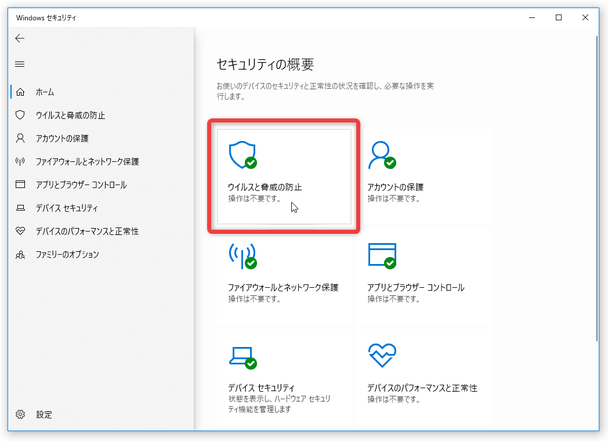Click the wireless firewall icon in sidebar
The width and height of the screenshot is (608, 441).
pos(20,161)
